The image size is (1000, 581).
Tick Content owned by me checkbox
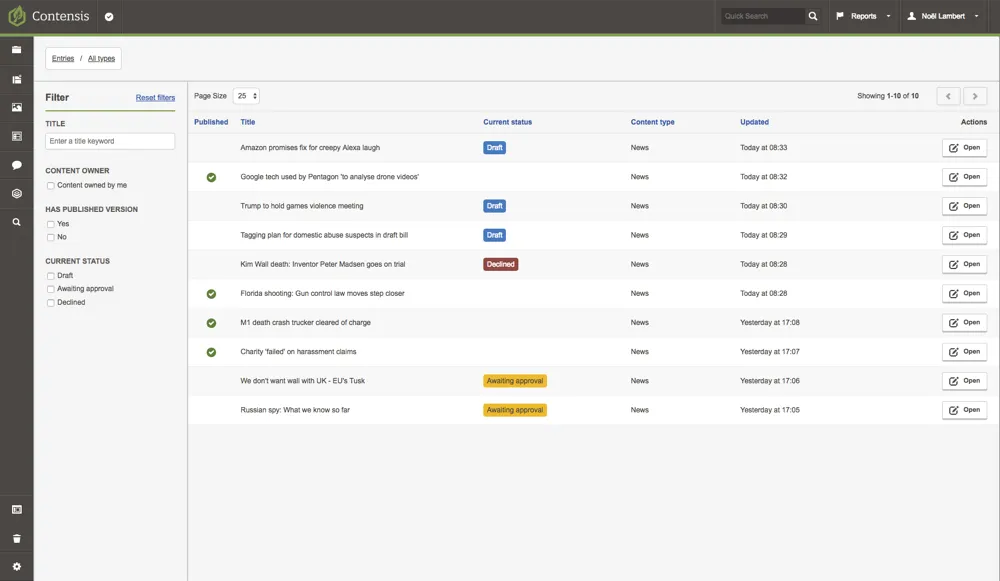(50, 186)
